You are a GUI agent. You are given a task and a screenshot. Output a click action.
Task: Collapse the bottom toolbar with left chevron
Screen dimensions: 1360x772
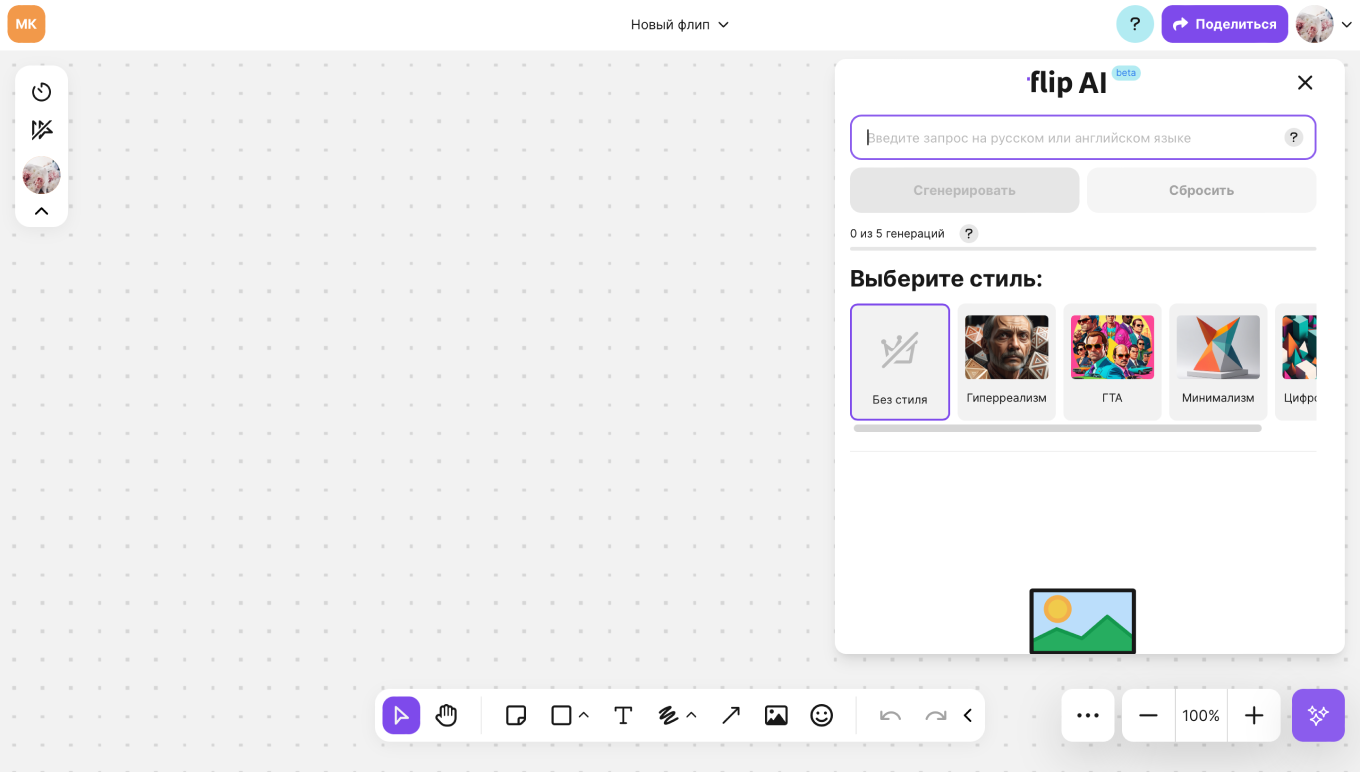point(967,715)
